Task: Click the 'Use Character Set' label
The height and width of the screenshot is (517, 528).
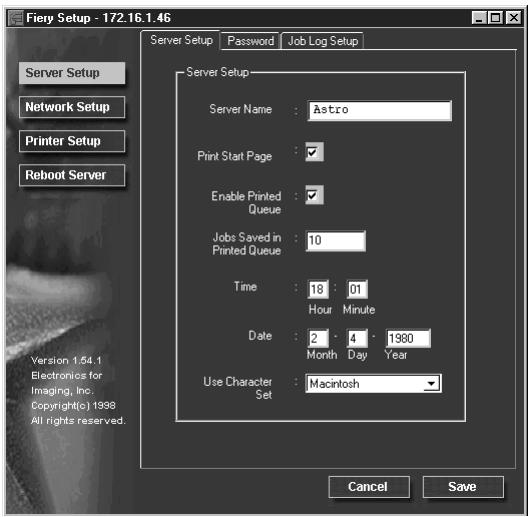Action: coord(237,388)
